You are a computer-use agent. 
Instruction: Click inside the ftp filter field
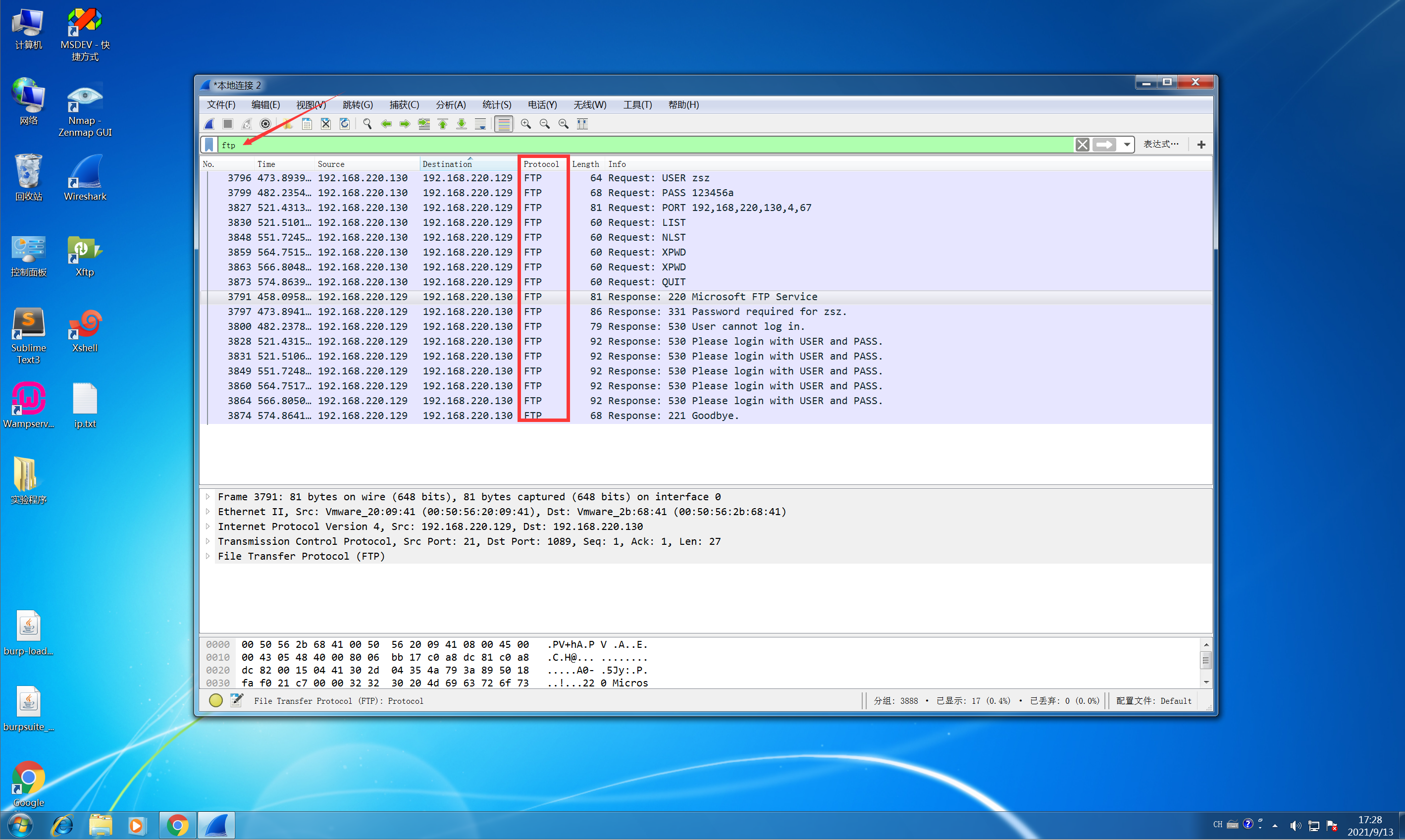click(645, 145)
